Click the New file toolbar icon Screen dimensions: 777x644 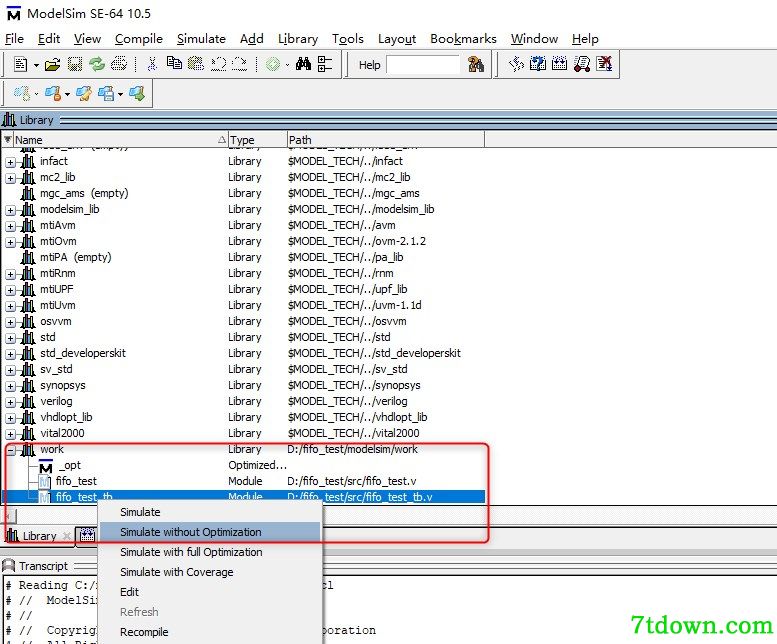(x=20, y=64)
